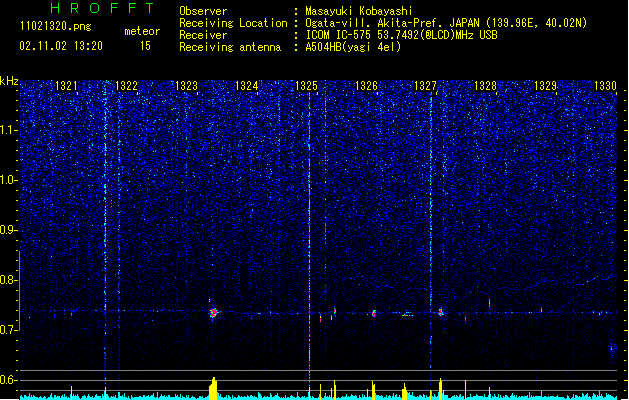This screenshot has width=629, height=400.
Task: Select the file name 11021320.png
Action: pyautogui.click(x=56, y=26)
